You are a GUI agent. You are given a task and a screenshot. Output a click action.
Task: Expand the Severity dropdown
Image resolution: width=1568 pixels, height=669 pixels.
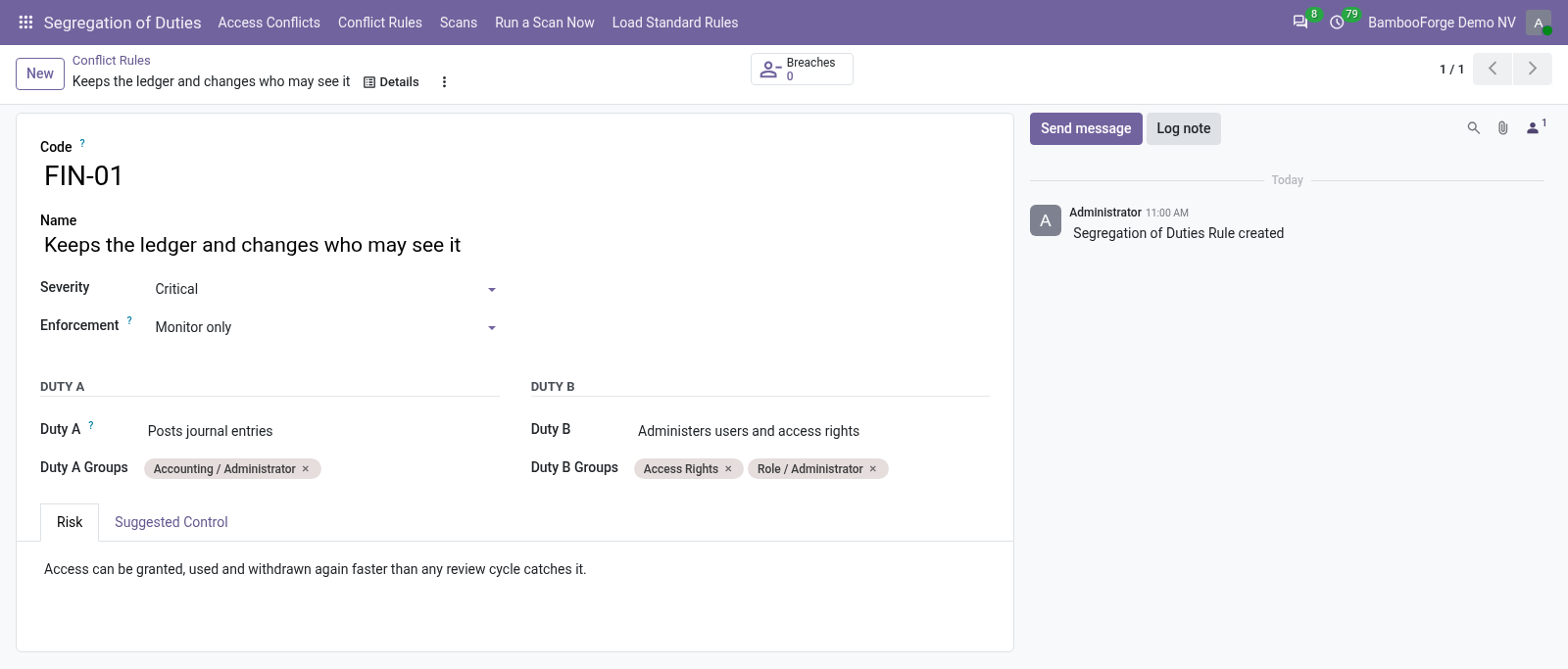(x=325, y=289)
